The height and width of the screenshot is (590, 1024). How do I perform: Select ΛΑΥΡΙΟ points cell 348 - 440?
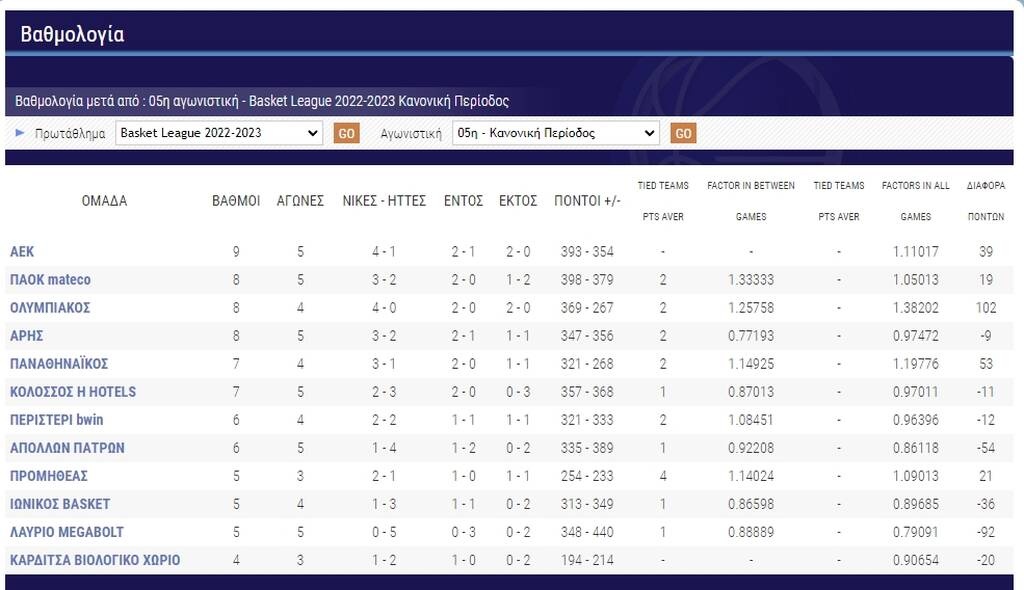point(587,533)
